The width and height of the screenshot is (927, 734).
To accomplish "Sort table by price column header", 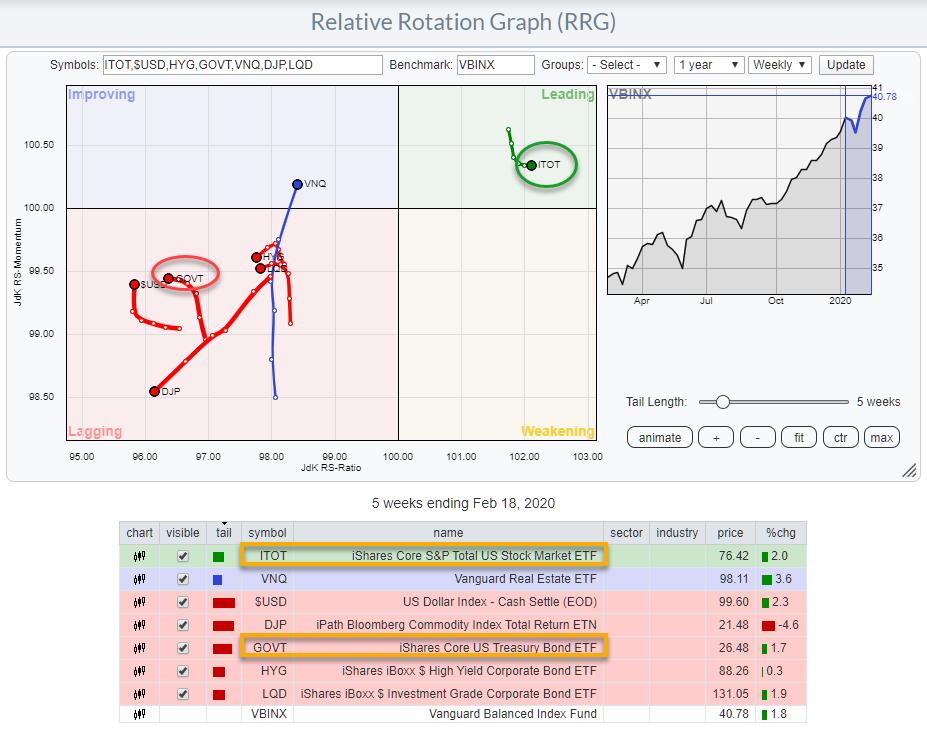I will pyautogui.click(x=730, y=532).
